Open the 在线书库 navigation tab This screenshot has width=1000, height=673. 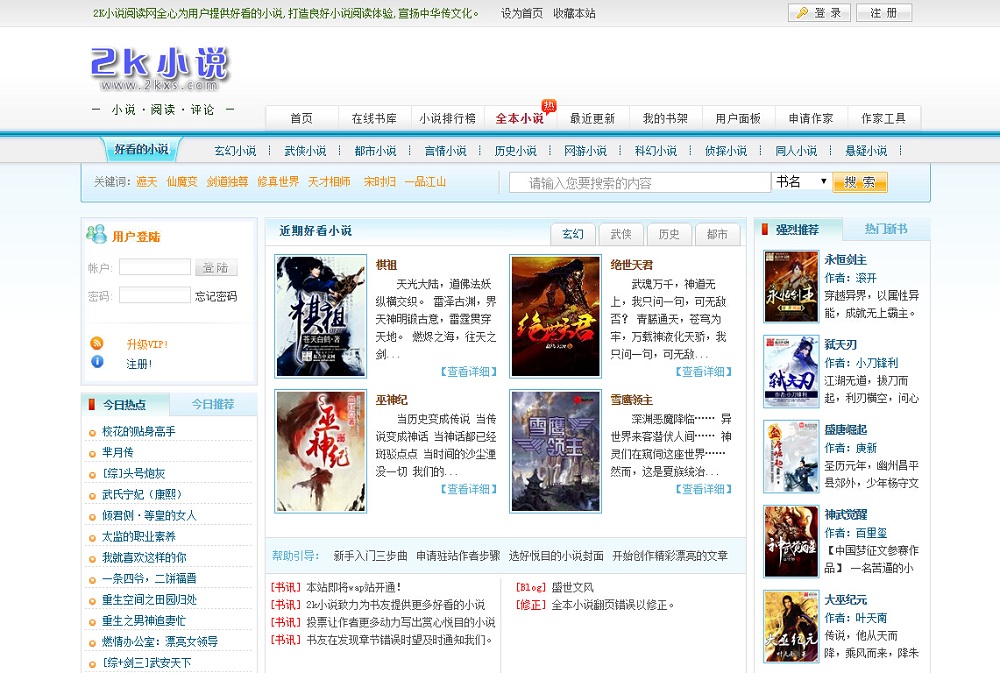(374, 119)
